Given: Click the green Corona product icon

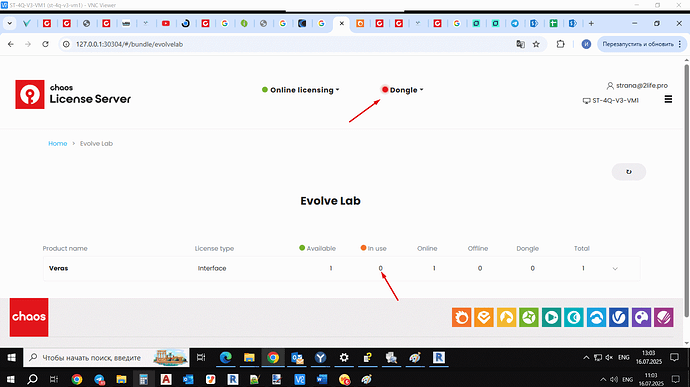Looking at the screenshot, I should click(x=529, y=317).
